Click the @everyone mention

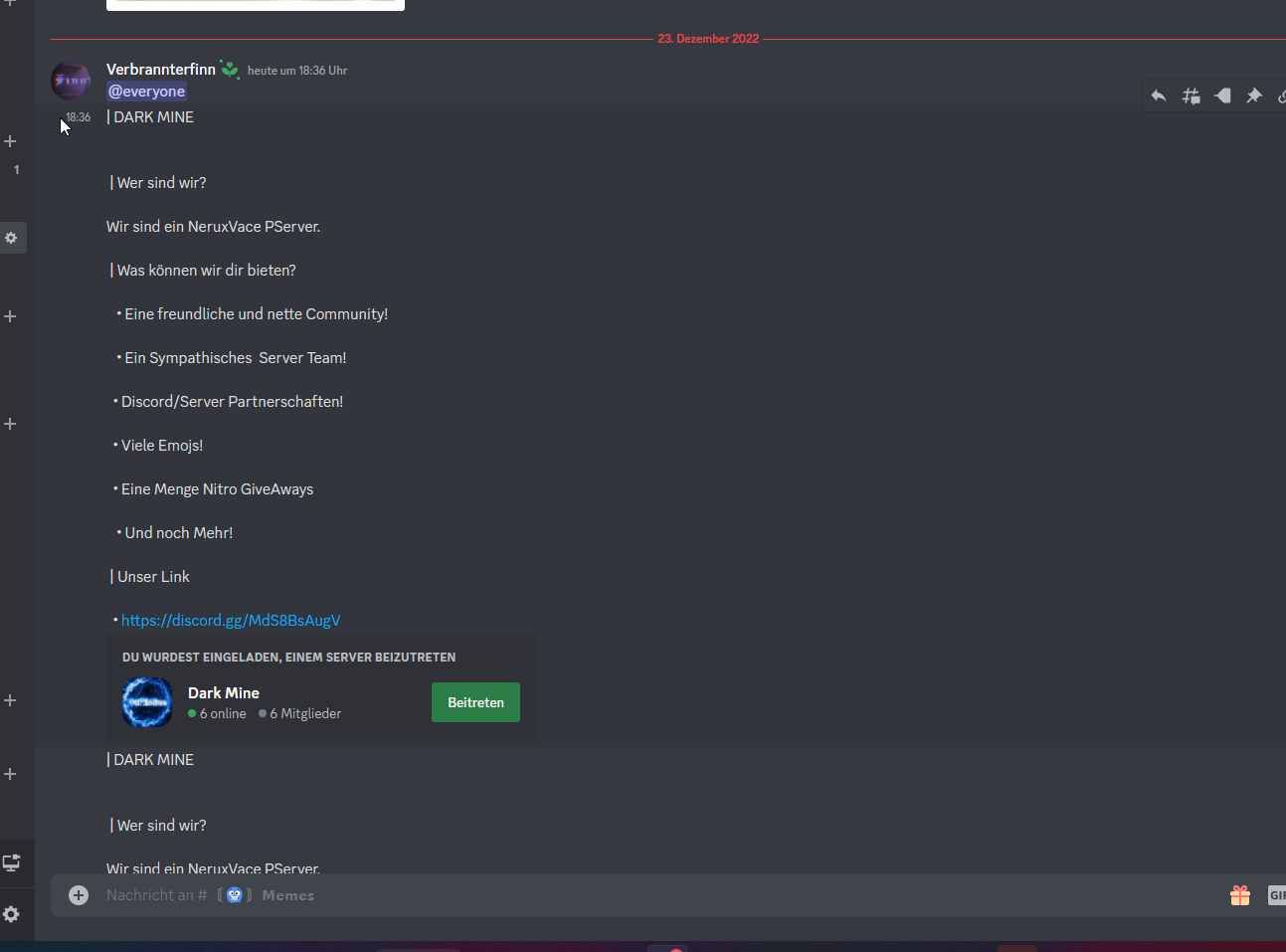pyautogui.click(x=147, y=92)
